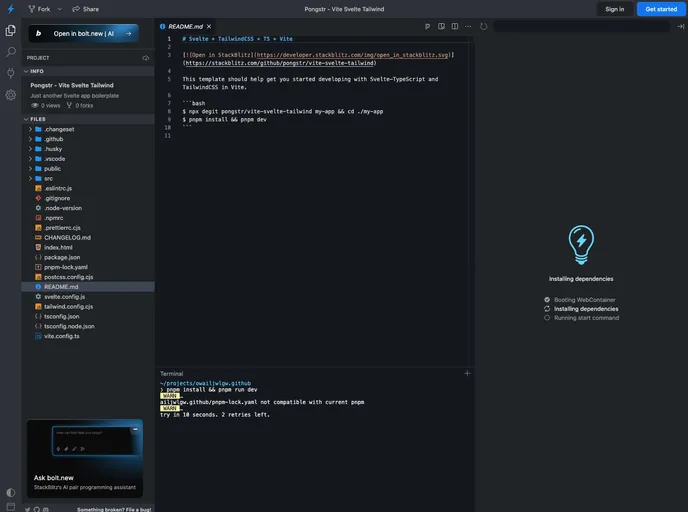Open svelte.config.js in the file tree
Screen dimensions: 688x512
pos(88,297)
